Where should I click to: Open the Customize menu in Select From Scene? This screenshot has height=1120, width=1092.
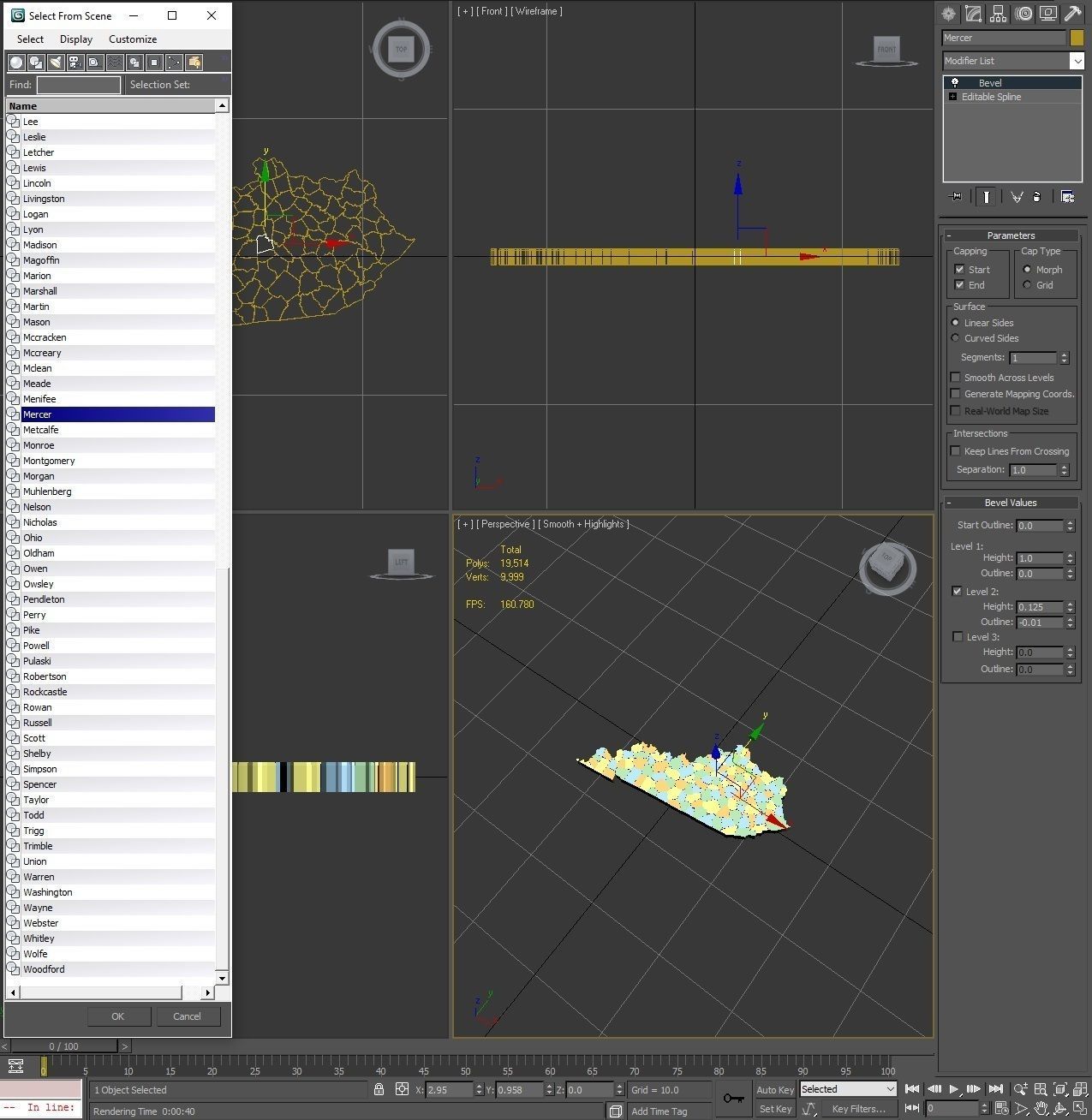coord(133,39)
